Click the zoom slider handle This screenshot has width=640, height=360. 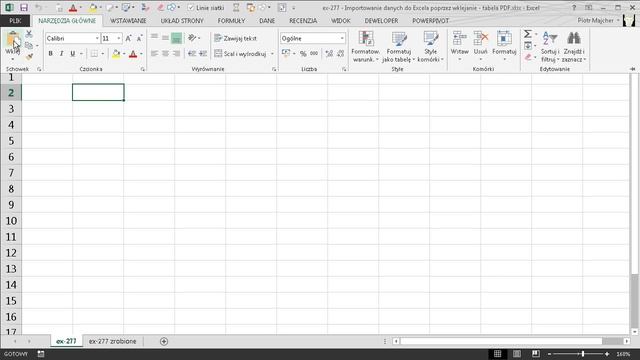tap(583, 354)
